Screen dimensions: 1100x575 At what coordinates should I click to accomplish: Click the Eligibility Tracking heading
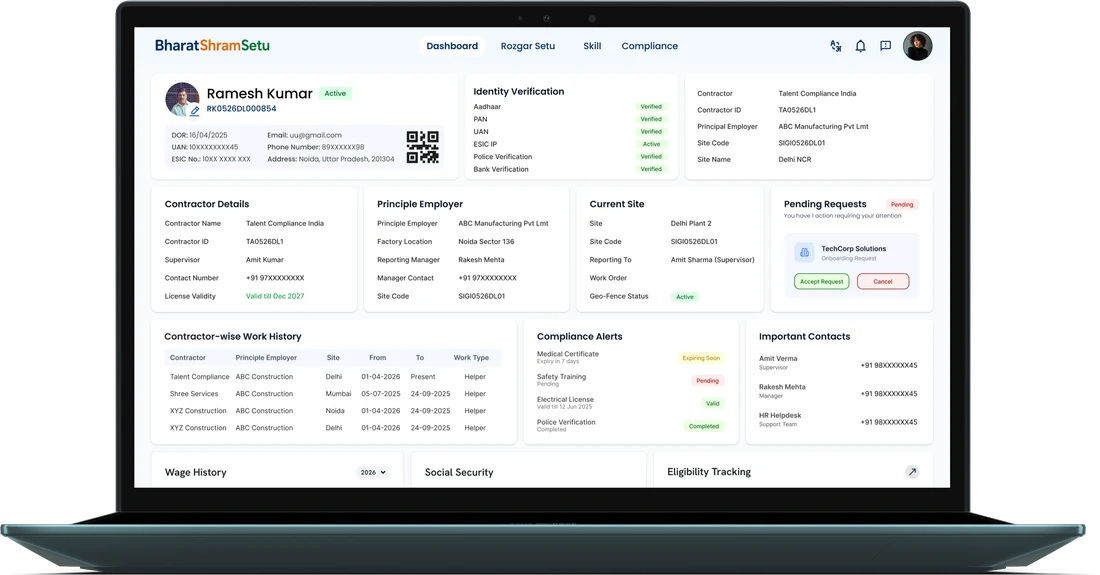(709, 472)
